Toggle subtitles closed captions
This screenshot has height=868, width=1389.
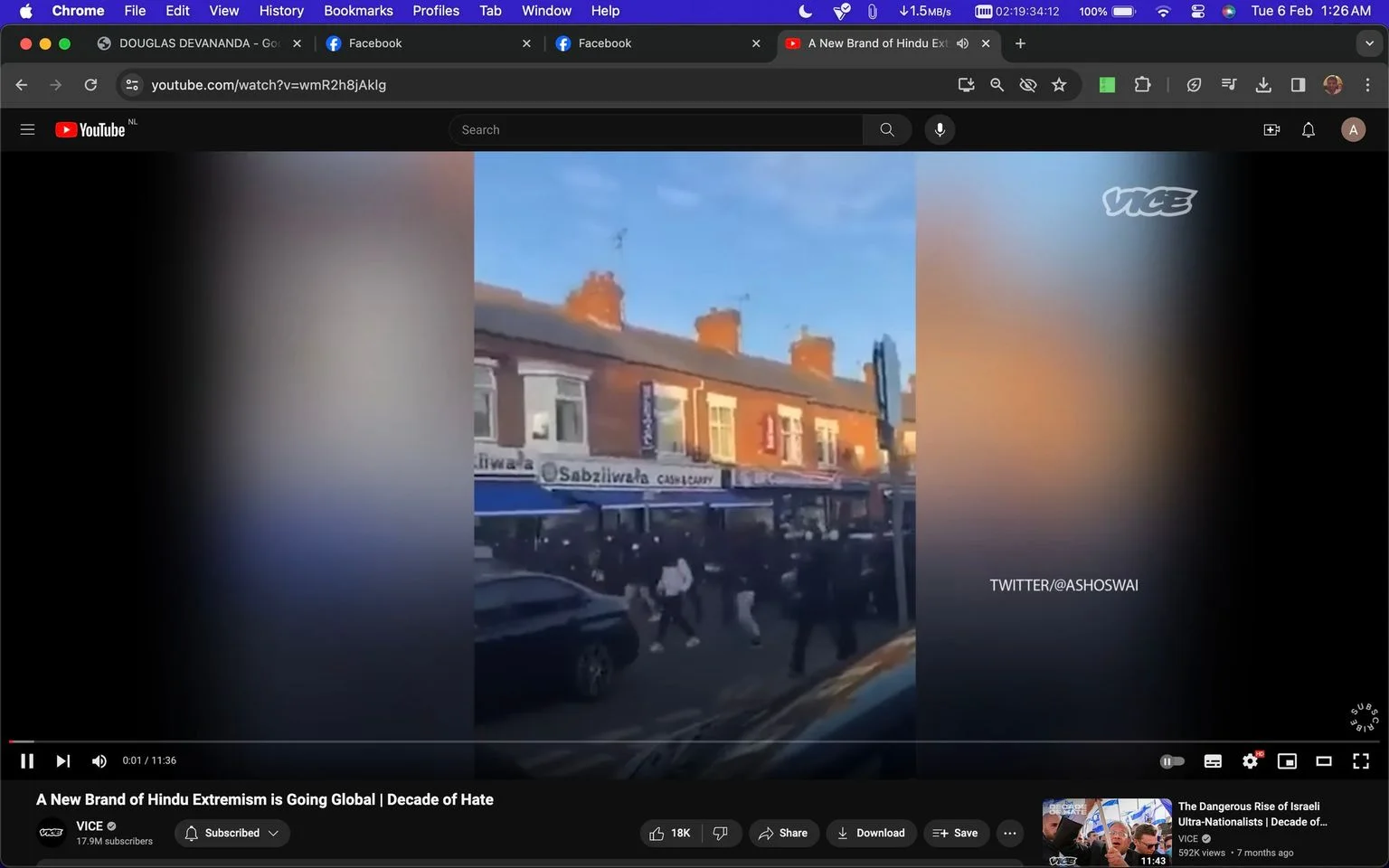click(1214, 761)
